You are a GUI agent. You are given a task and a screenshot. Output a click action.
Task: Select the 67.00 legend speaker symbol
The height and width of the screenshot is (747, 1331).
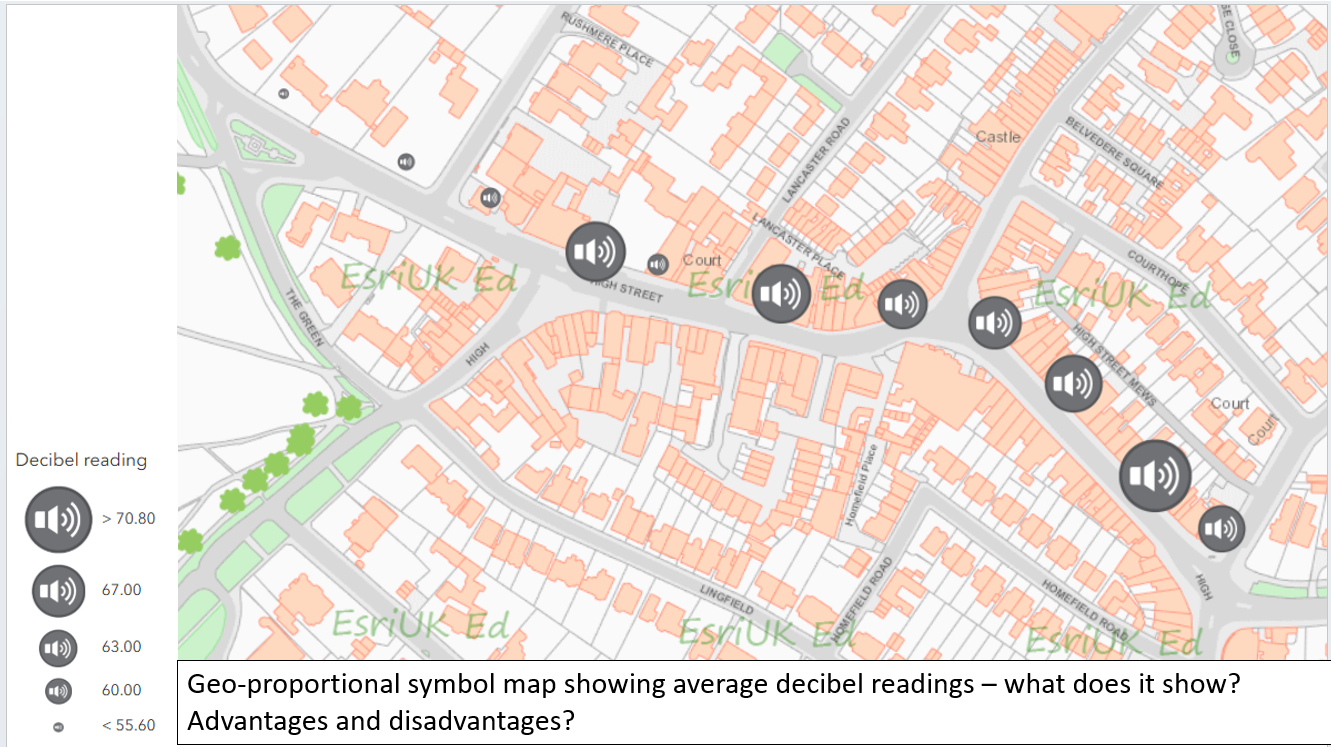tap(59, 590)
